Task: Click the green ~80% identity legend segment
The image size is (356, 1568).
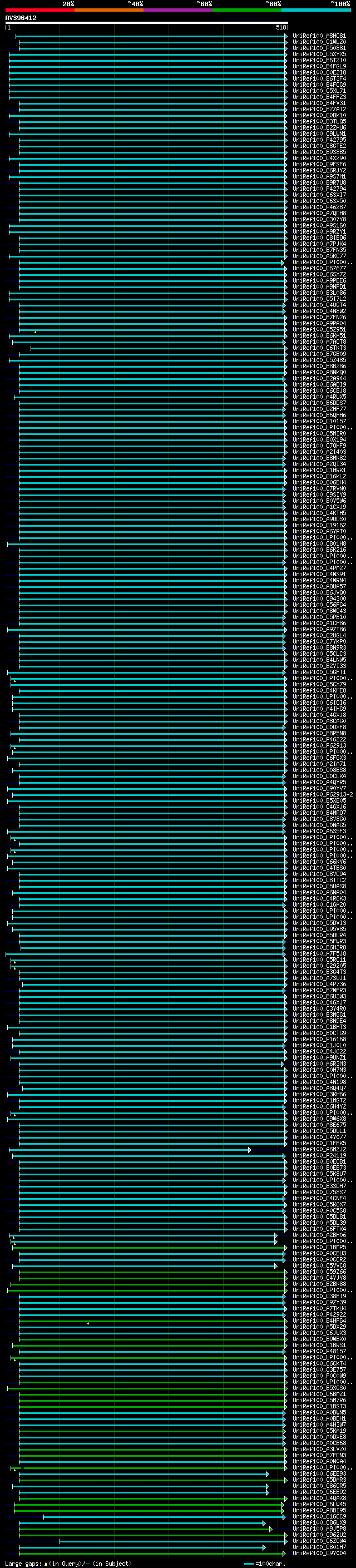Action: click(247, 10)
